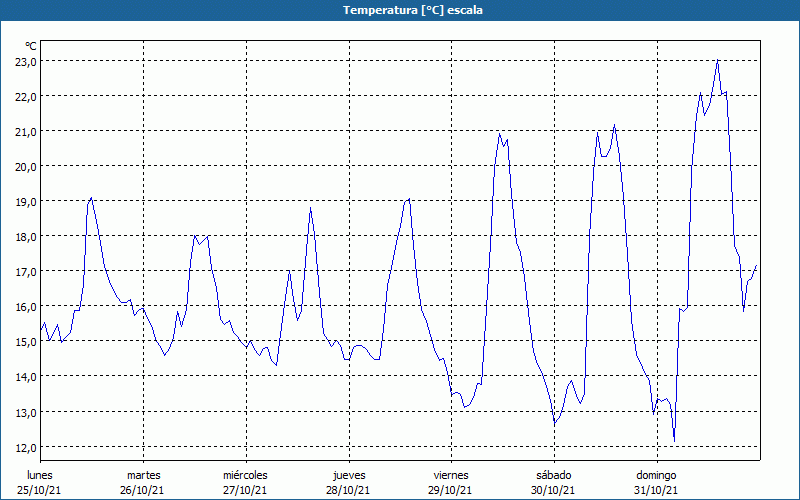Click the 'domingo' day label

(x=656, y=476)
